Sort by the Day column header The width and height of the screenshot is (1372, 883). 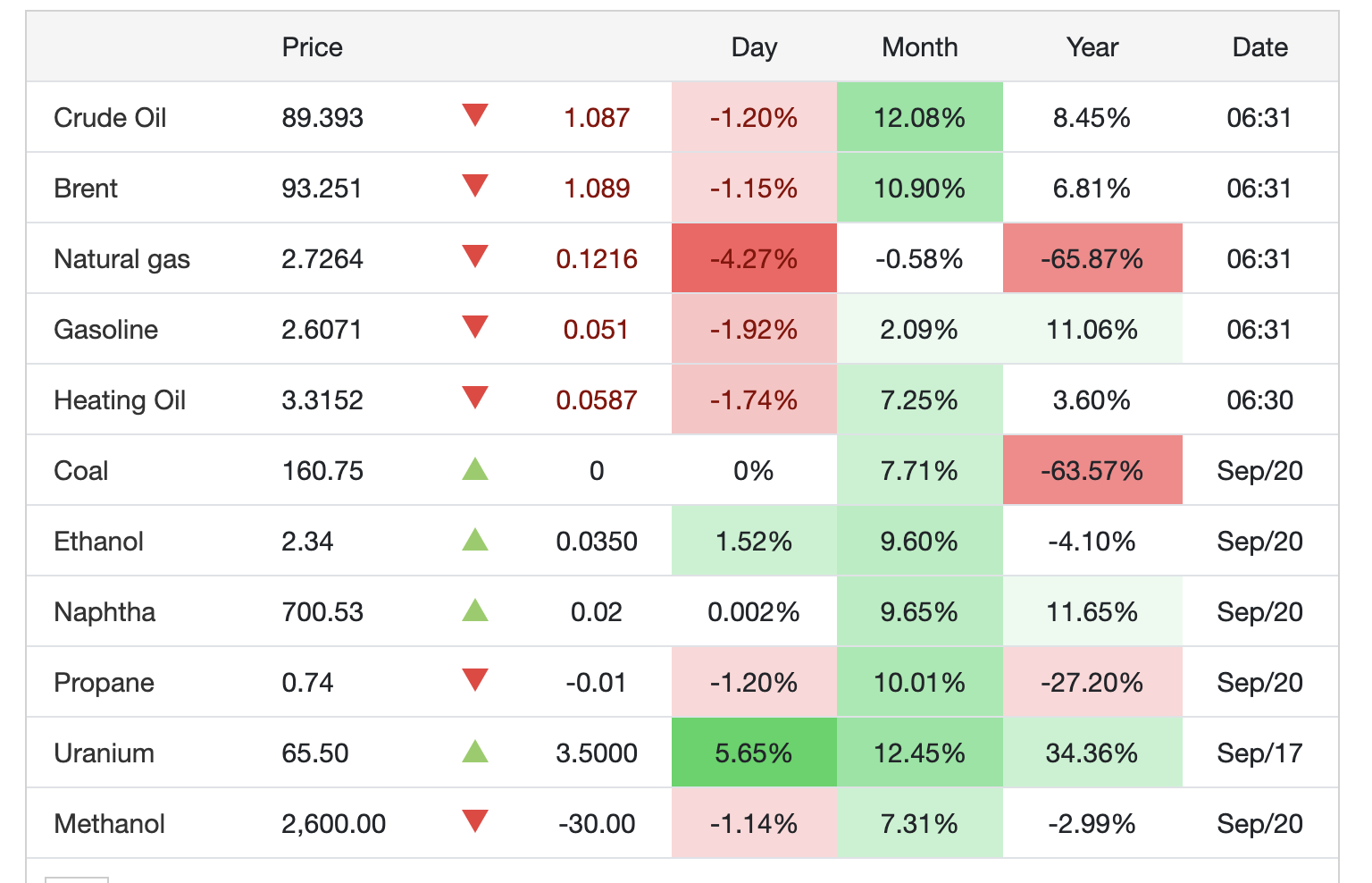(754, 46)
